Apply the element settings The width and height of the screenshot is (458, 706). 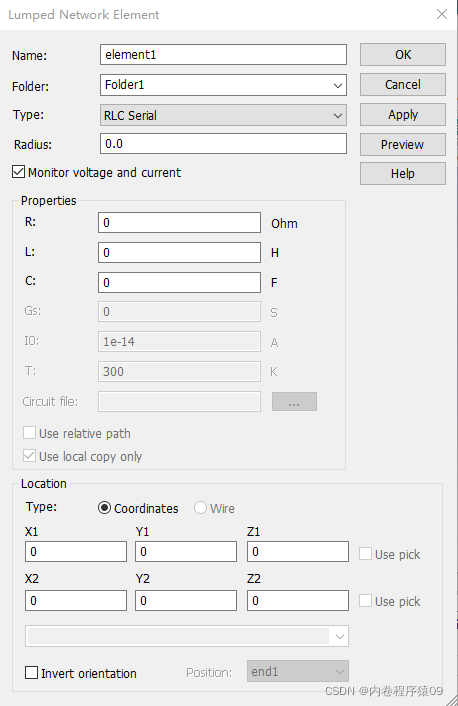[x=403, y=114]
